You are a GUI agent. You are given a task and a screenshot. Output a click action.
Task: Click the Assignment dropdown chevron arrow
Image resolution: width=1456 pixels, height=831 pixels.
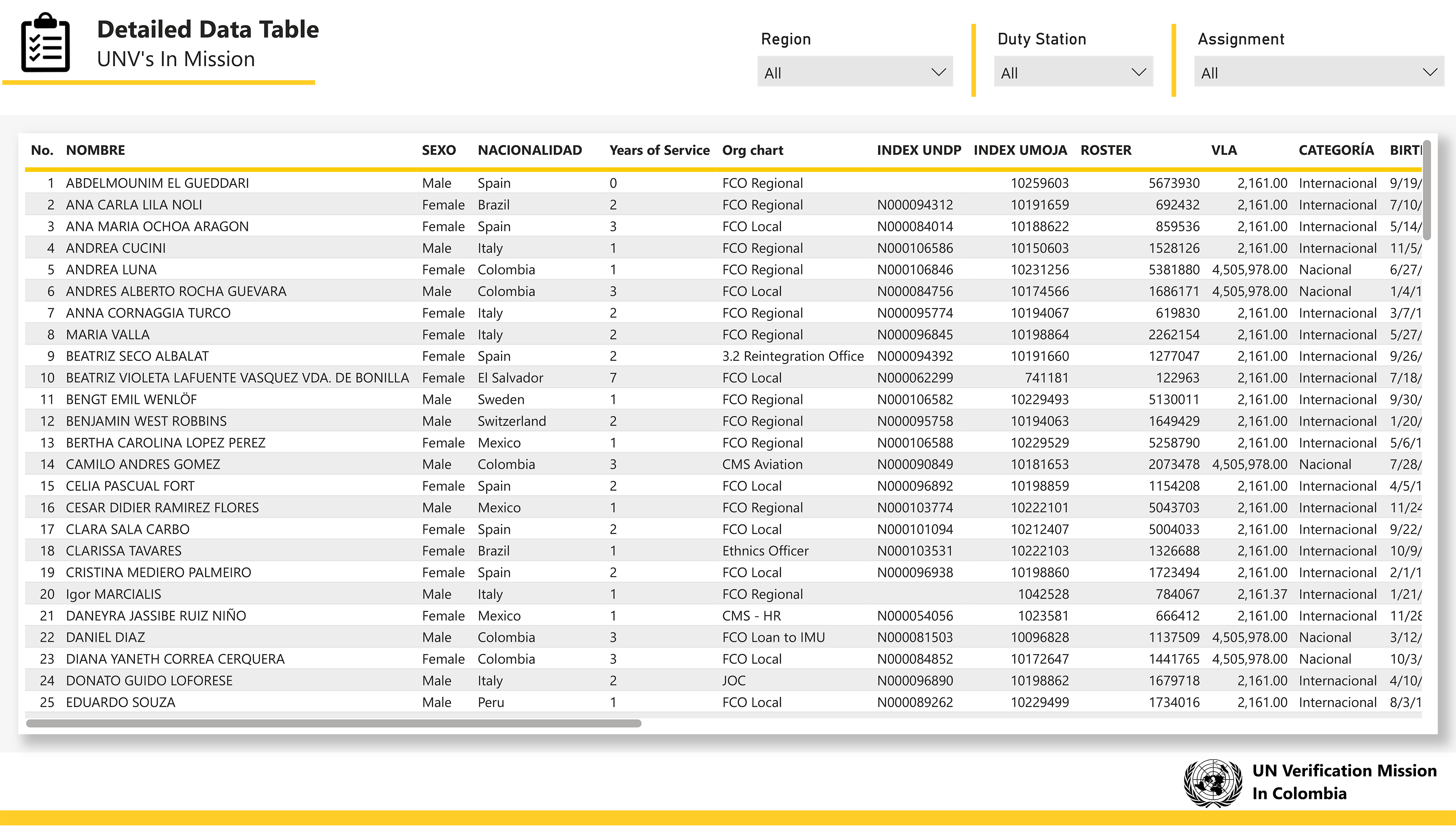point(1429,72)
